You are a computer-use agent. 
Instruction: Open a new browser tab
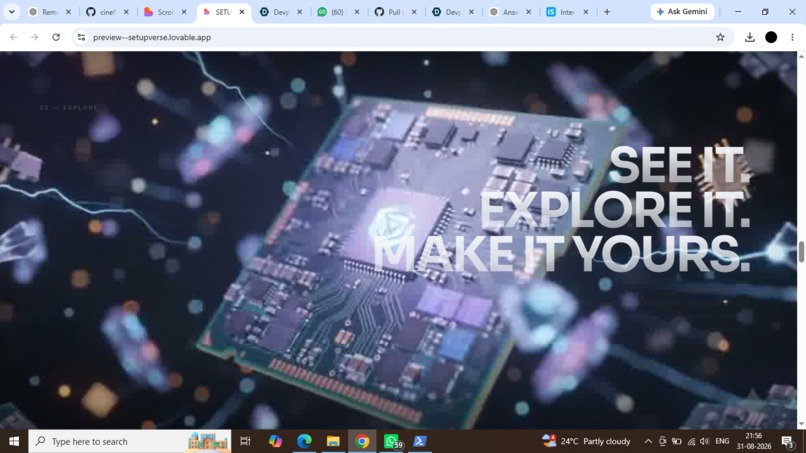point(607,12)
